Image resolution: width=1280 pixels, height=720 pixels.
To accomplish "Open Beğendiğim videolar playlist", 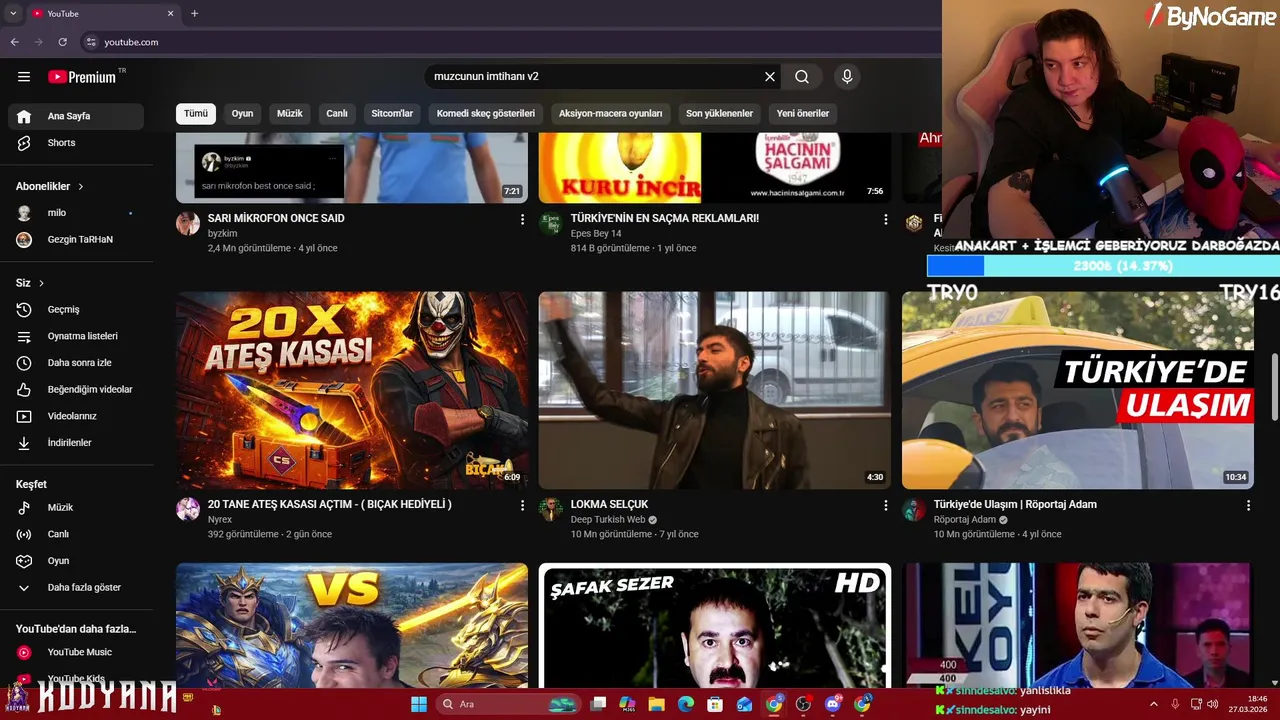I will [x=76, y=389].
